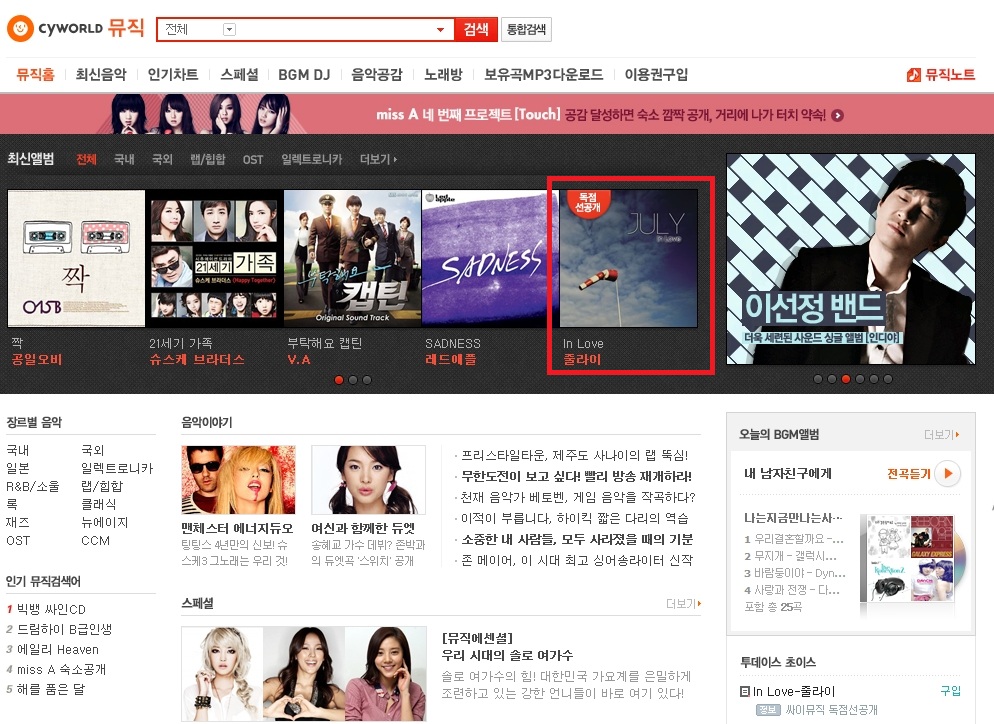Open headline 무한도전이 보고 싶다! 빨리 방송 재개하라!
The height and width of the screenshot is (724, 994).
[x=576, y=476]
